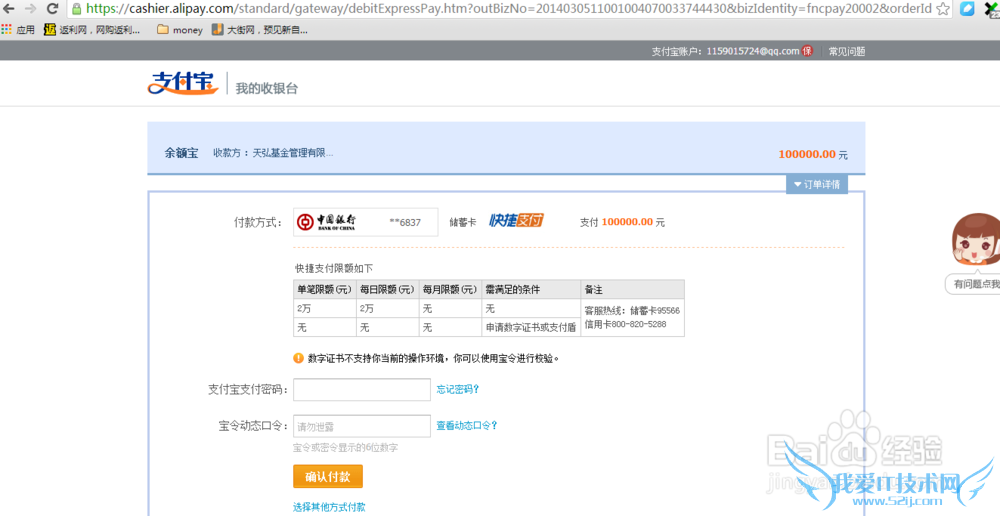The height and width of the screenshot is (516, 1000).
Task: Reload the page with the refresh icon
Action: tap(53, 9)
